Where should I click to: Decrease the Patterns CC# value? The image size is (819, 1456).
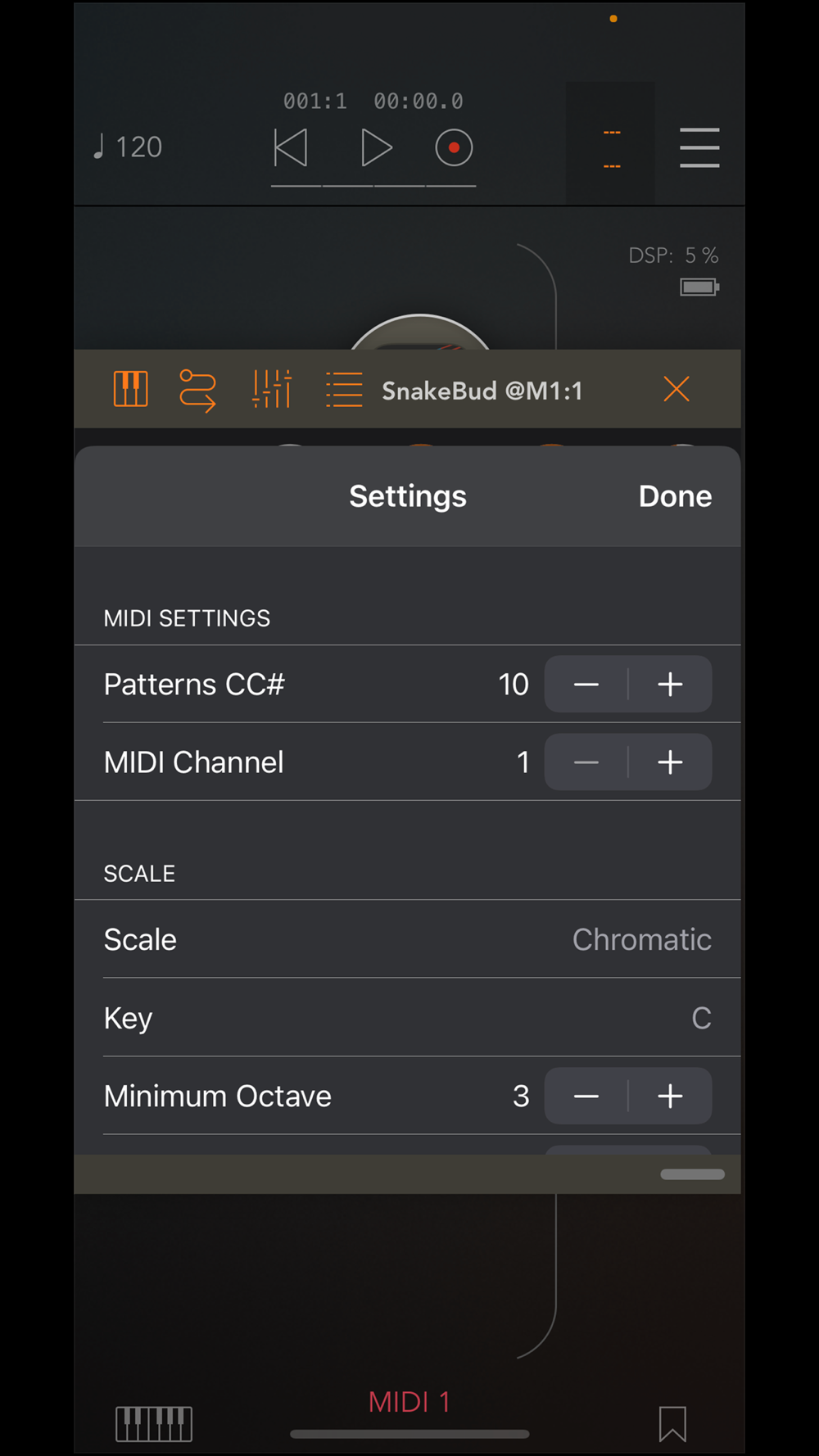(586, 685)
